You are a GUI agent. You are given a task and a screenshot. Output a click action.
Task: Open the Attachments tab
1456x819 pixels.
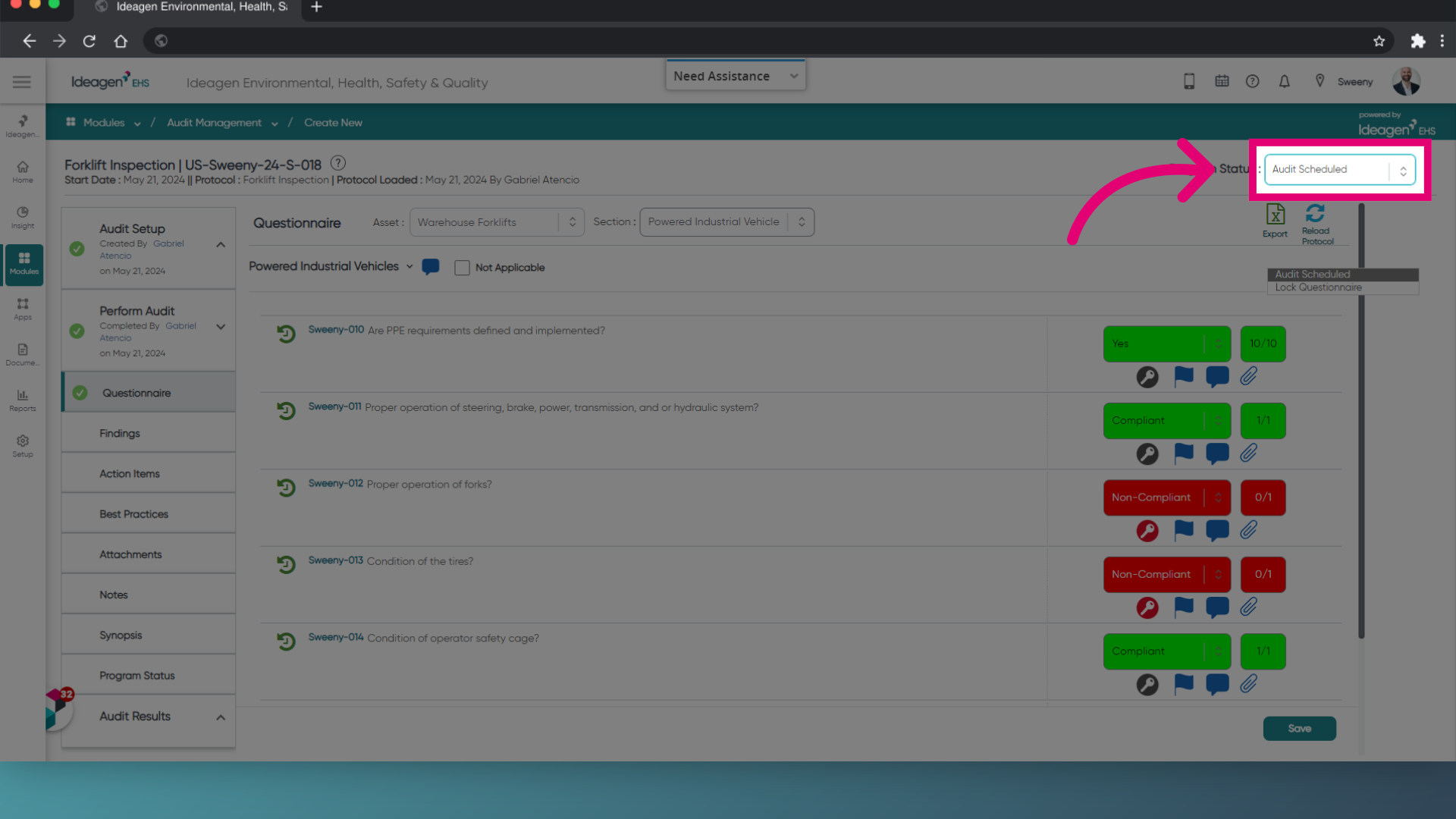pos(149,554)
